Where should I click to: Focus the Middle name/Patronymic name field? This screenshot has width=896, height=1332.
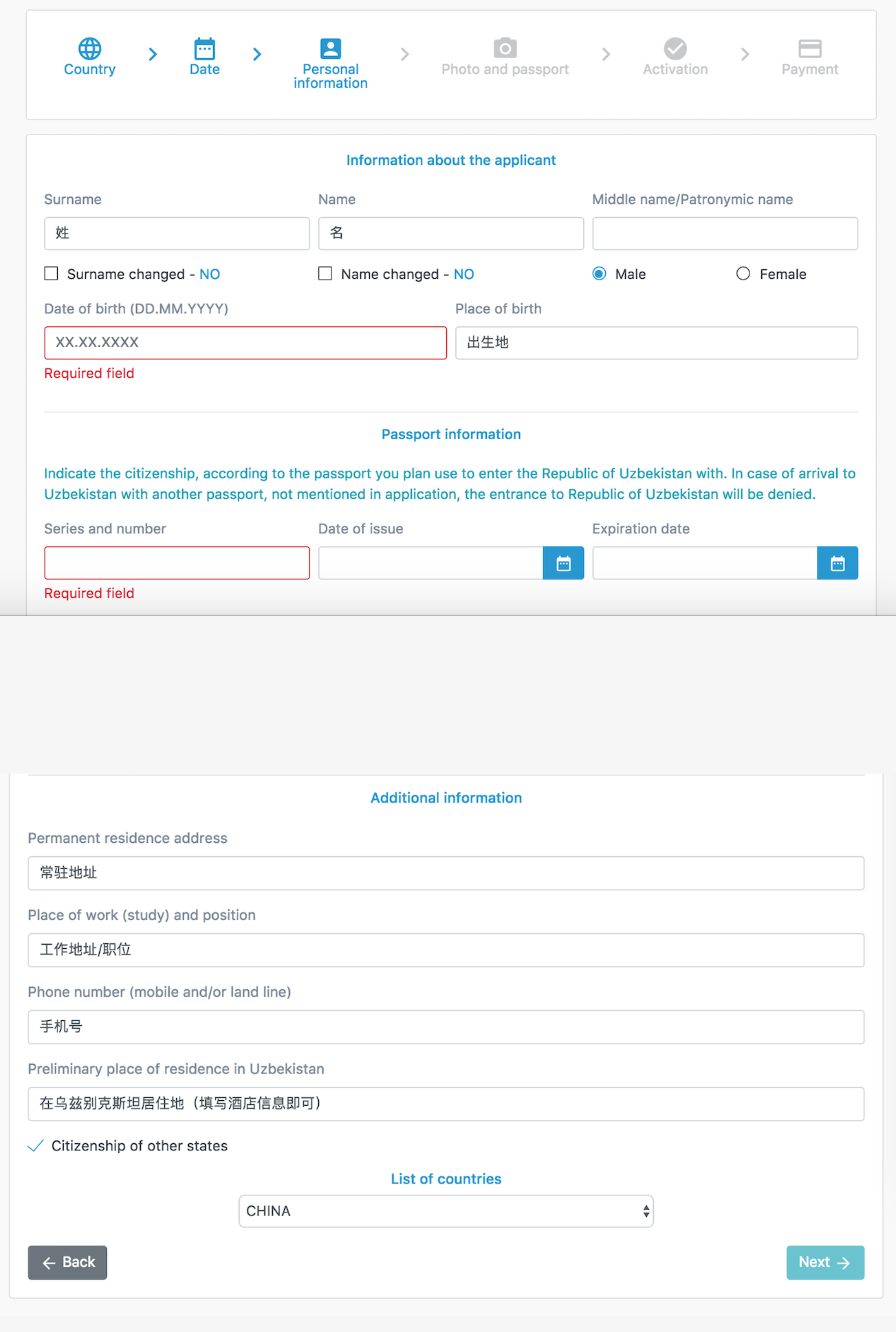pos(725,234)
